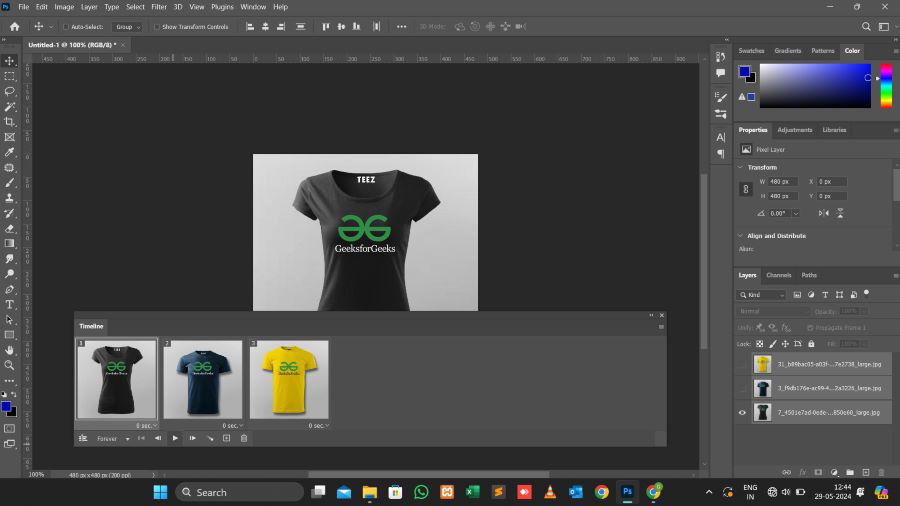
Task: Open the Group auto-select dropdown
Action: click(127, 27)
